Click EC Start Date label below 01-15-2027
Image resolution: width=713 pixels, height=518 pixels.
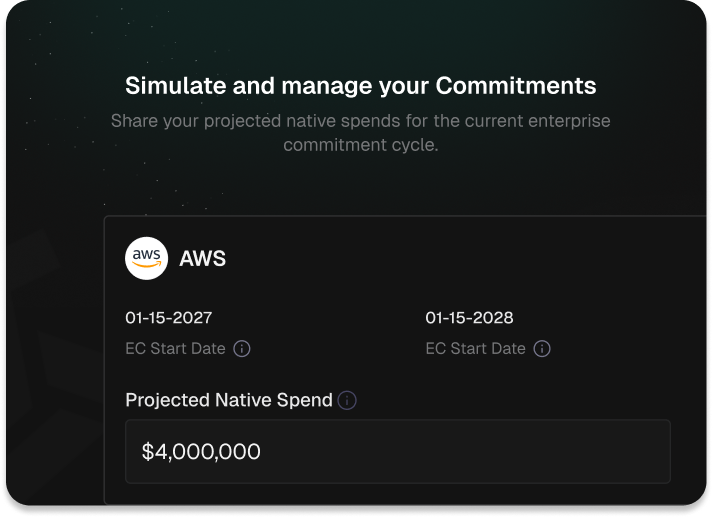coord(175,349)
